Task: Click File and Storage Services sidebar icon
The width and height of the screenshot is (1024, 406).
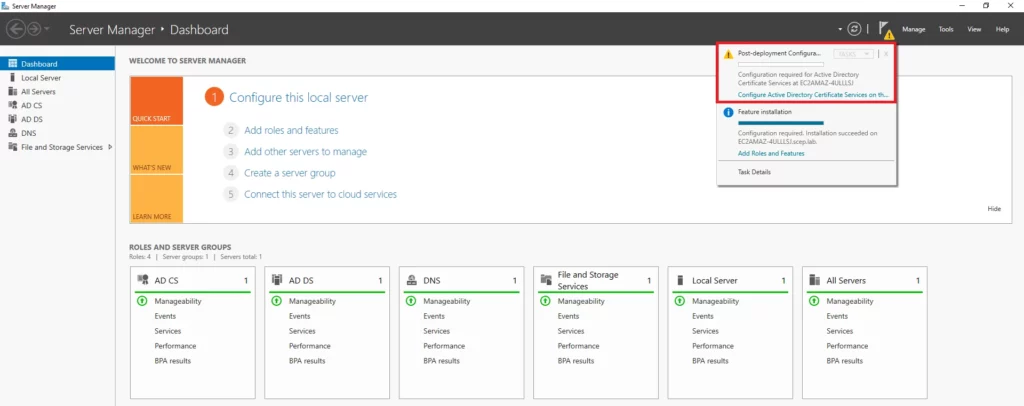Action: point(12,147)
